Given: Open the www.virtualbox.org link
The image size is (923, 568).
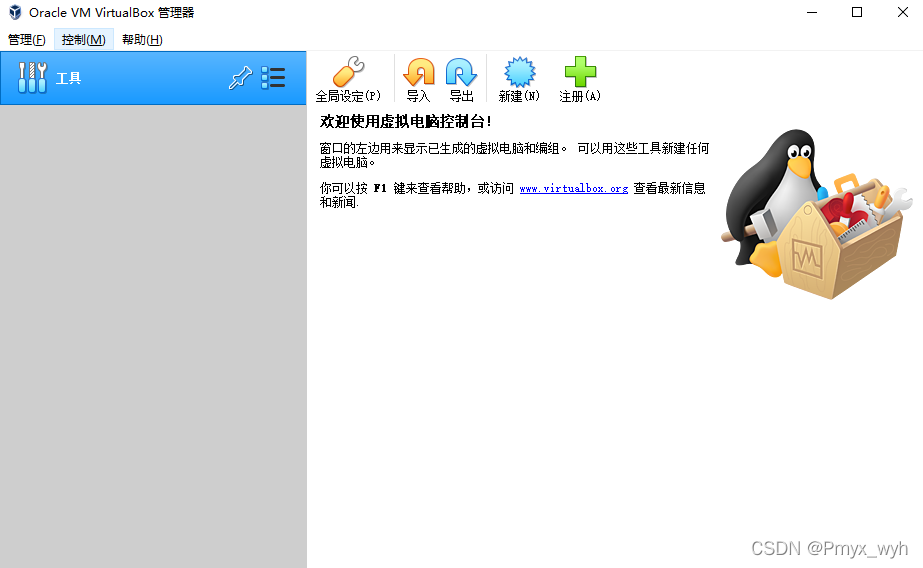Looking at the screenshot, I should pyautogui.click(x=573, y=188).
